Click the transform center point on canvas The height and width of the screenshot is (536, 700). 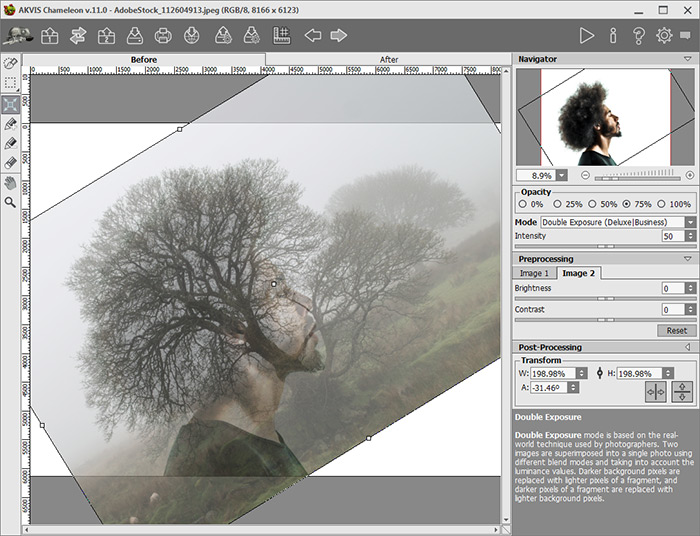[274, 284]
